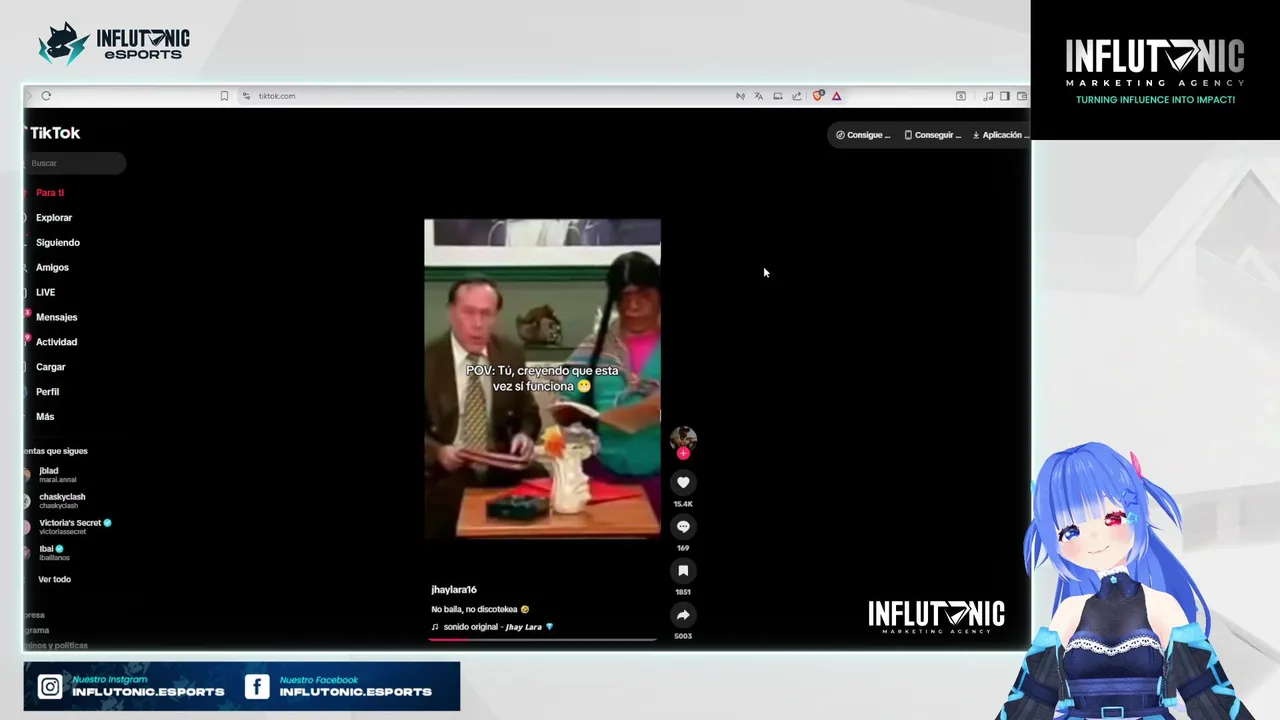Toggle the browser sidebar panel icon
The width and height of the screenshot is (1280, 720).
[1005, 96]
